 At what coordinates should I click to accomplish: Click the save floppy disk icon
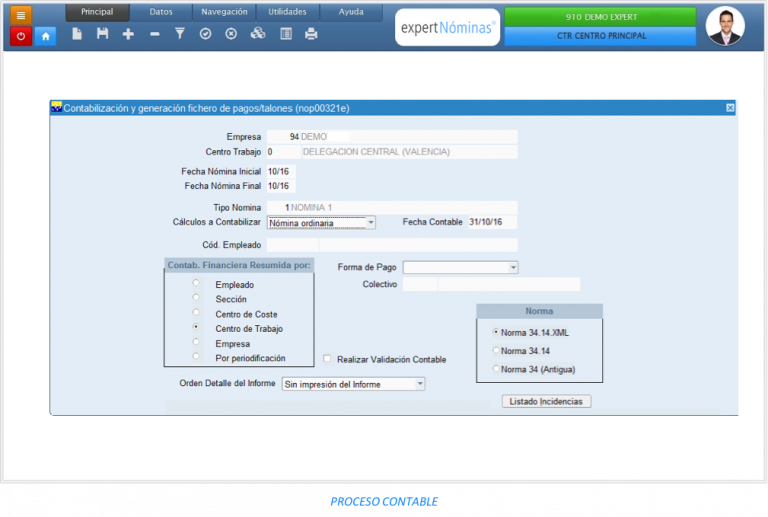click(x=102, y=34)
